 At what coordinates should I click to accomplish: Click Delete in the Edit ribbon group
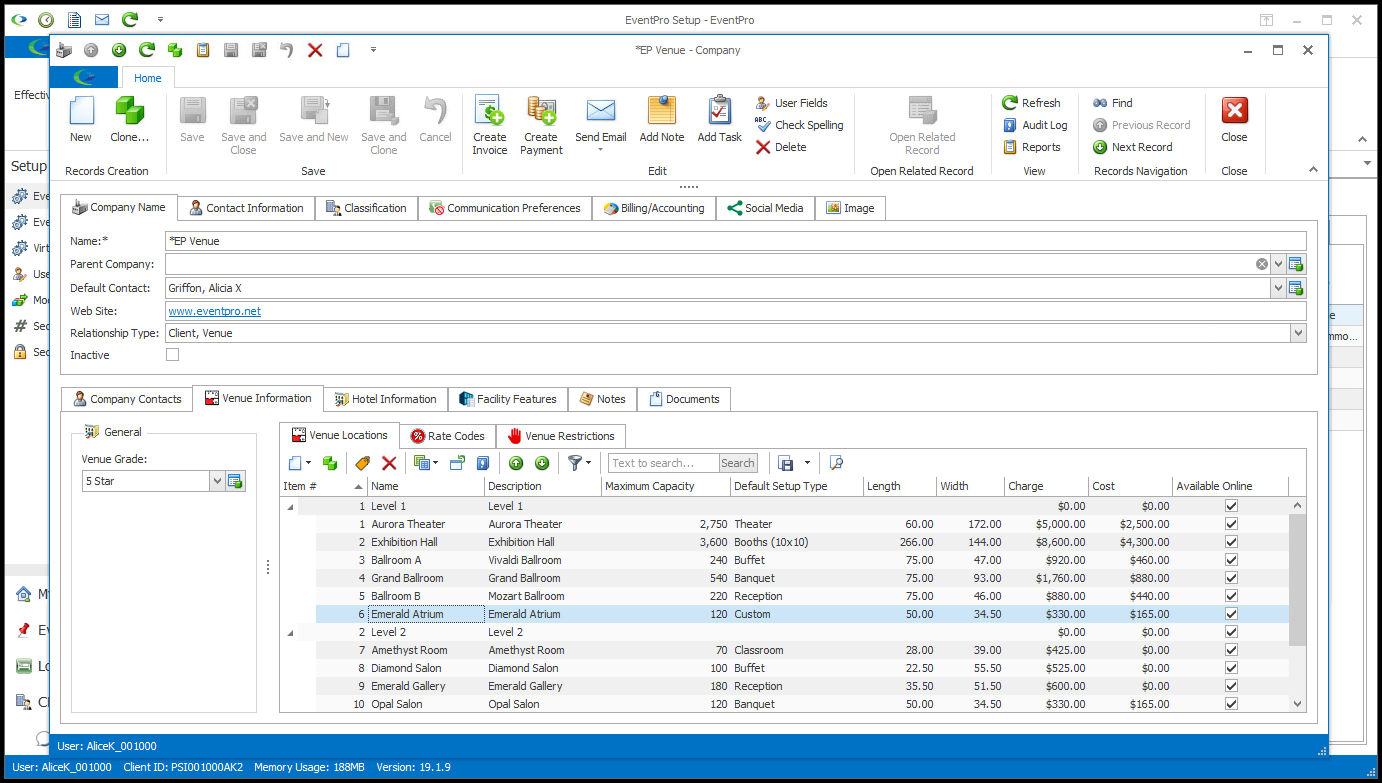[x=781, y=147]
